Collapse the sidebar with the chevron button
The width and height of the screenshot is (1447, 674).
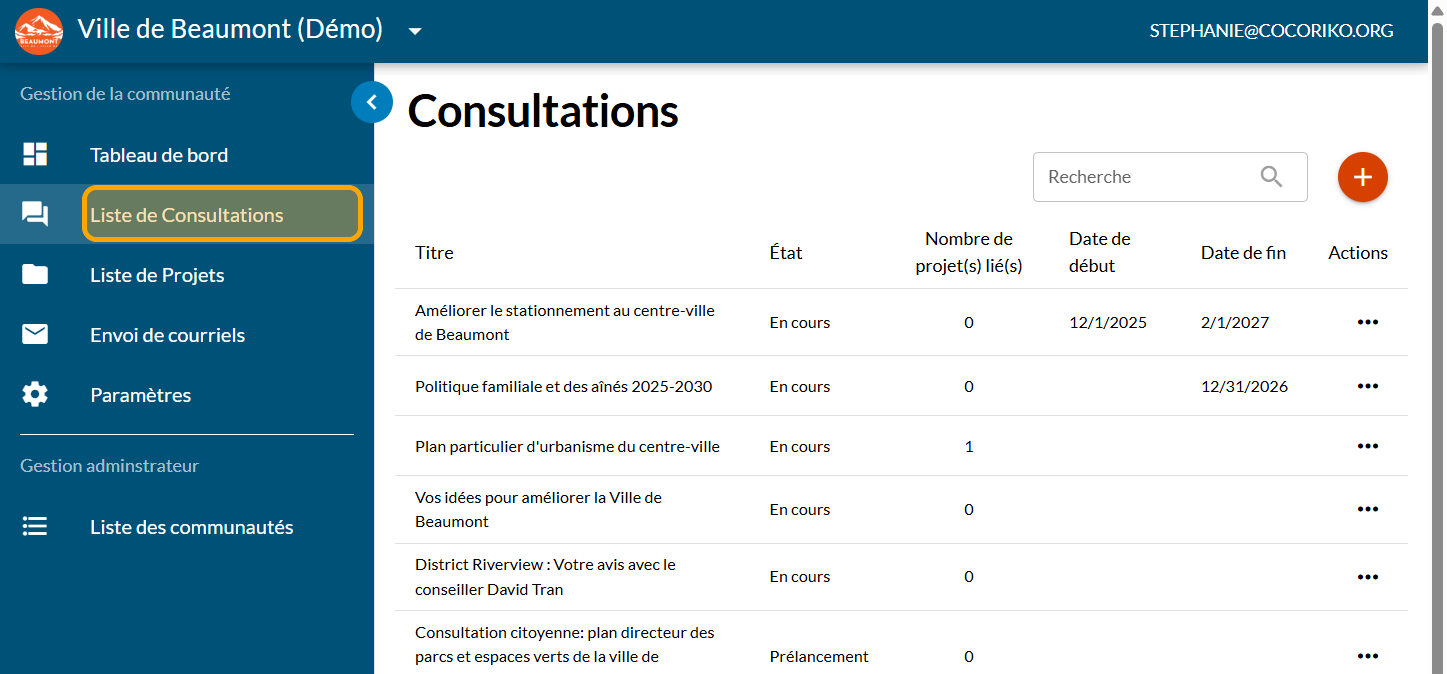coord(372,102)
